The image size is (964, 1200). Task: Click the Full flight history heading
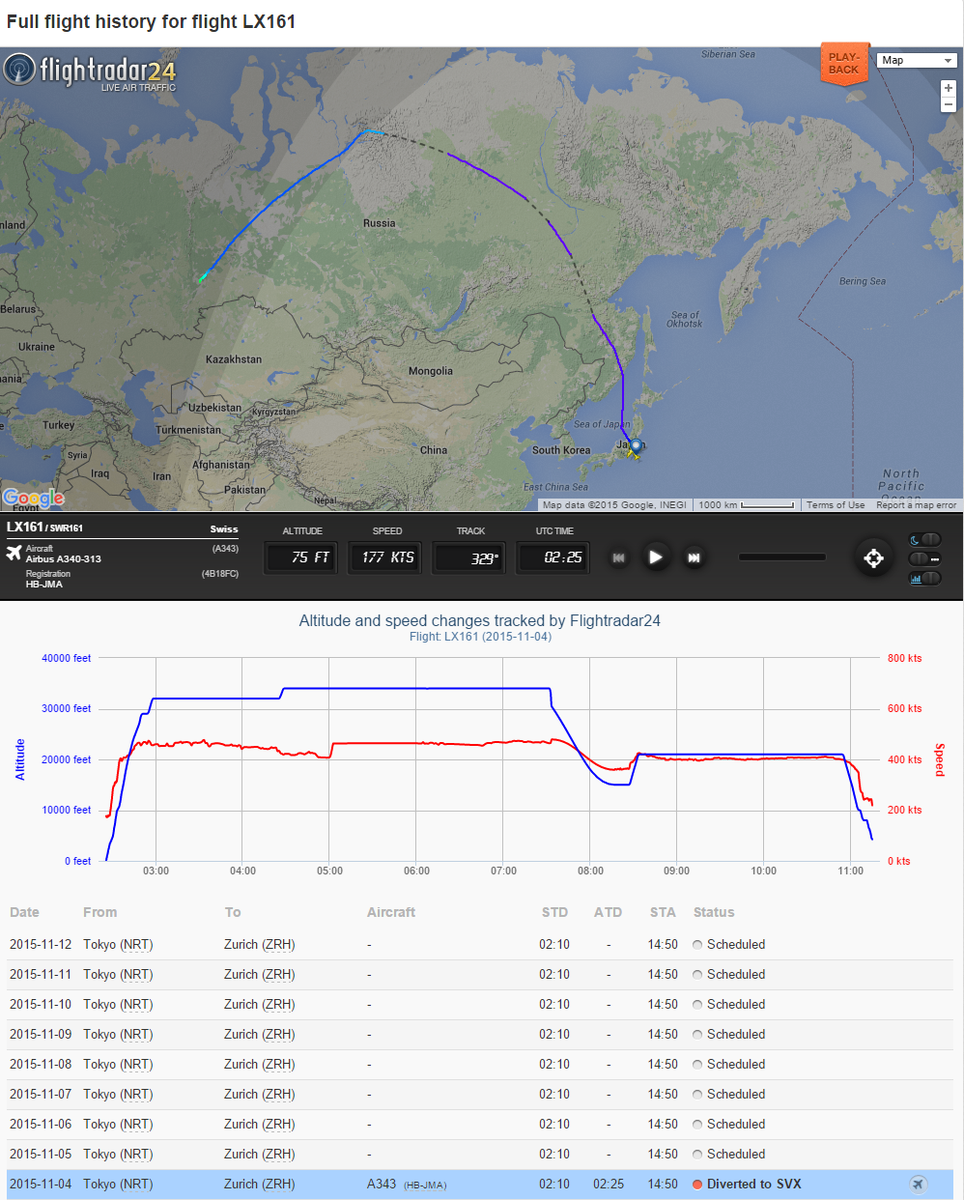point(151,21)
